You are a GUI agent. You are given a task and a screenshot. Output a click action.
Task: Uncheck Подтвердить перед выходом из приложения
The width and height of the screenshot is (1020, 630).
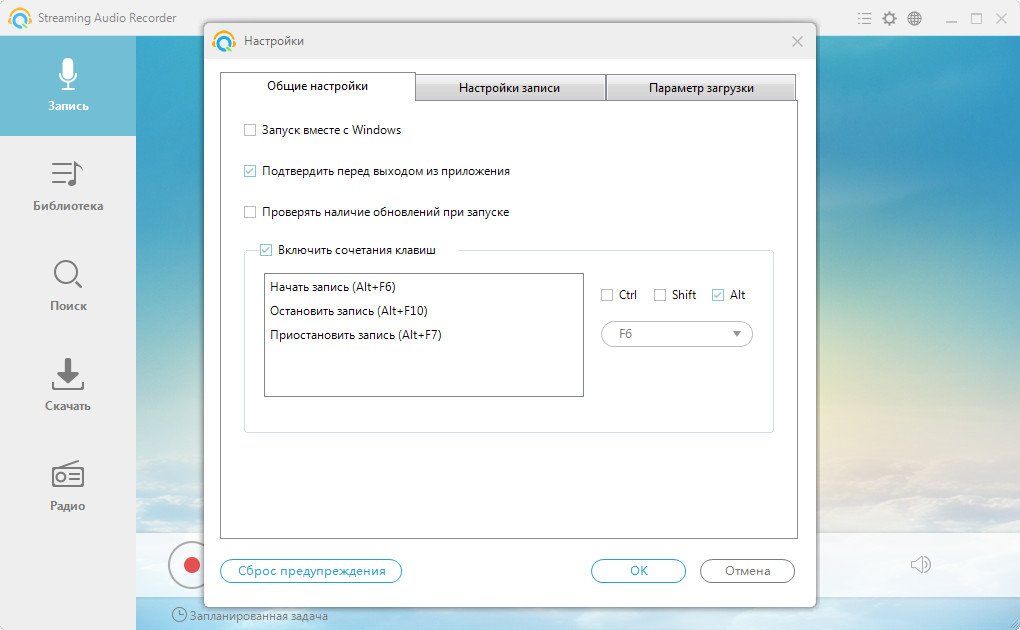(x=250, y=171)
